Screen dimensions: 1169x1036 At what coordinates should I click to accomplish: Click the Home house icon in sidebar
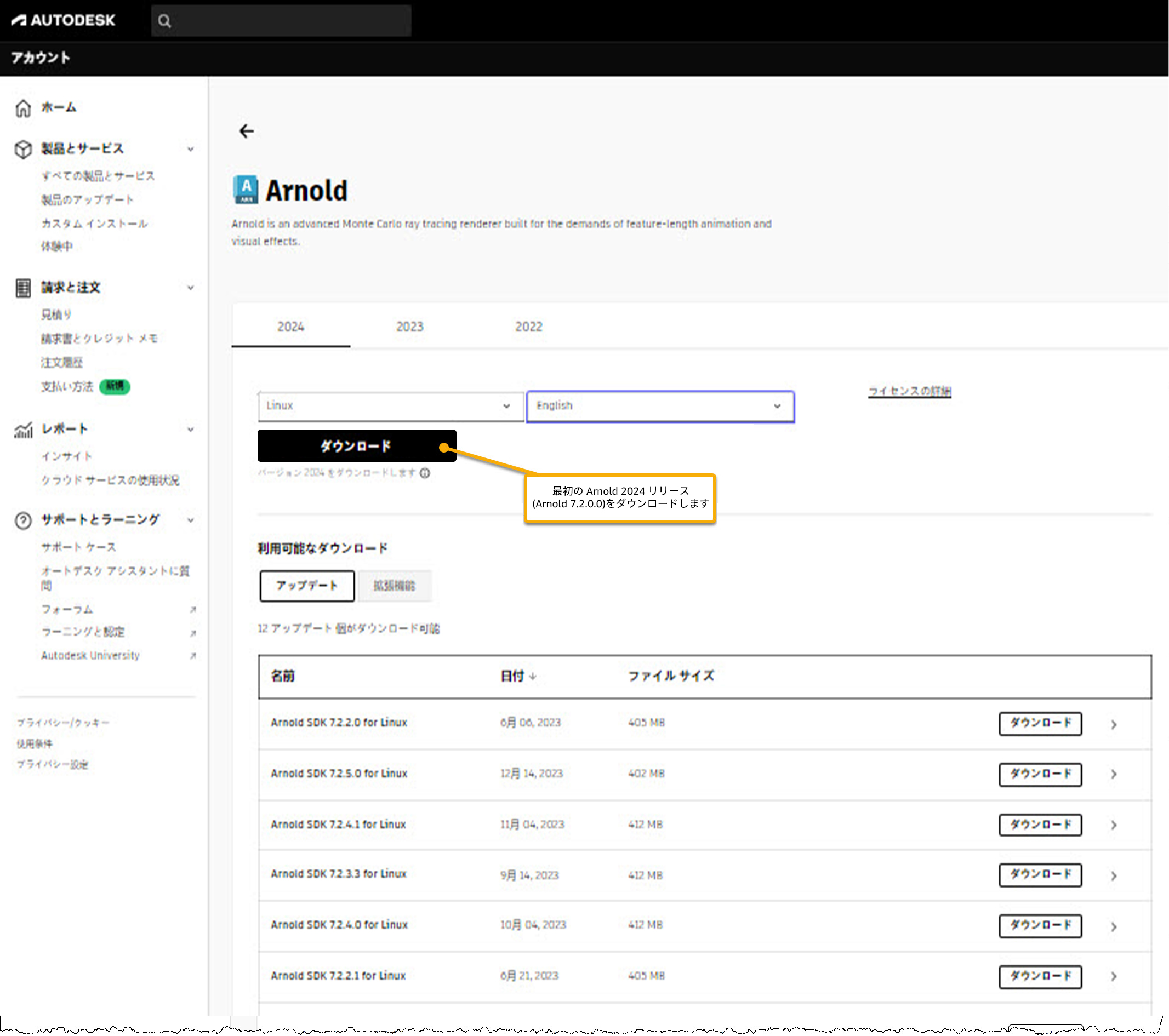tap(23, 107)
